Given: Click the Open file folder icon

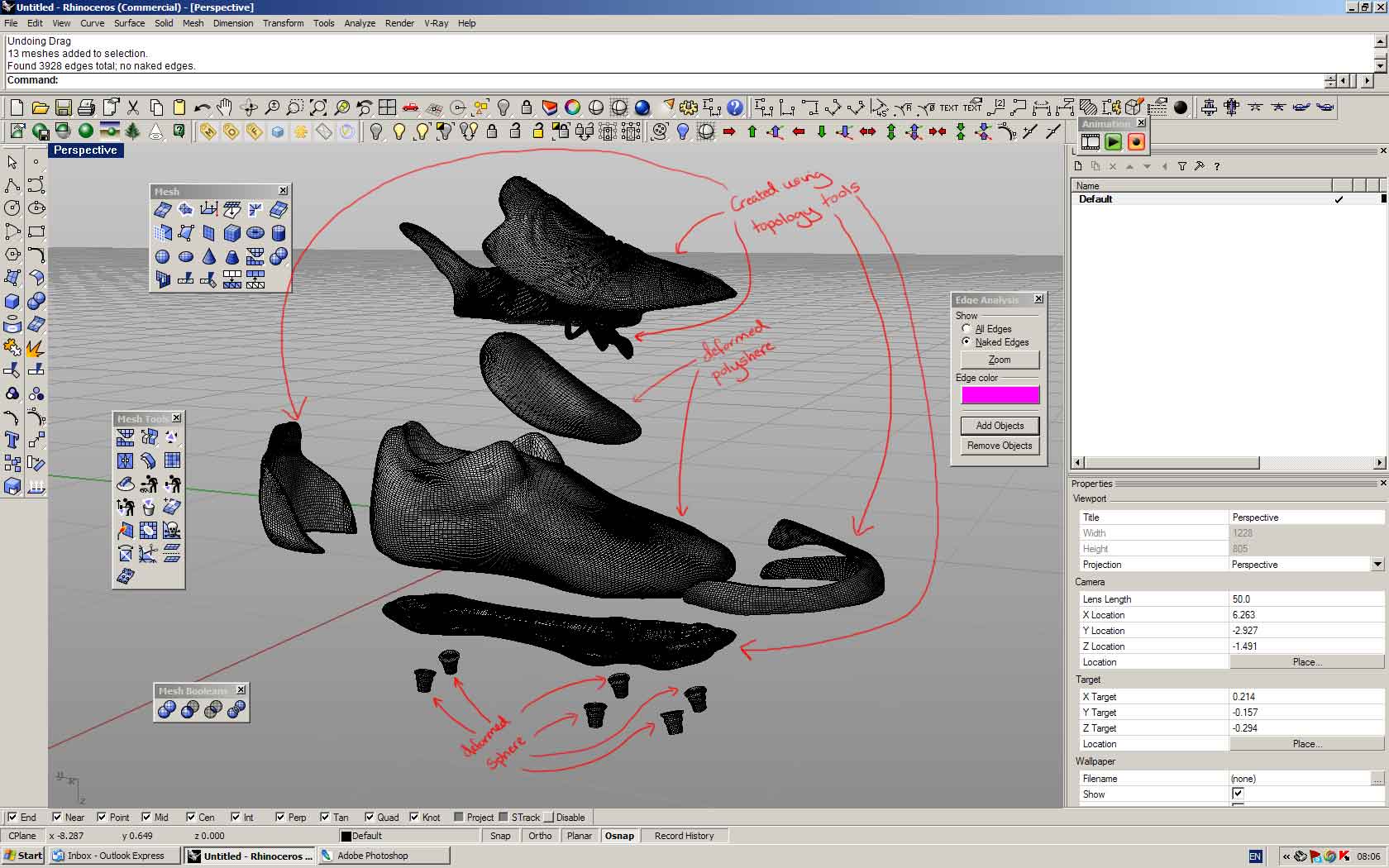Looking at the screenshot, I should pos(40,107).
